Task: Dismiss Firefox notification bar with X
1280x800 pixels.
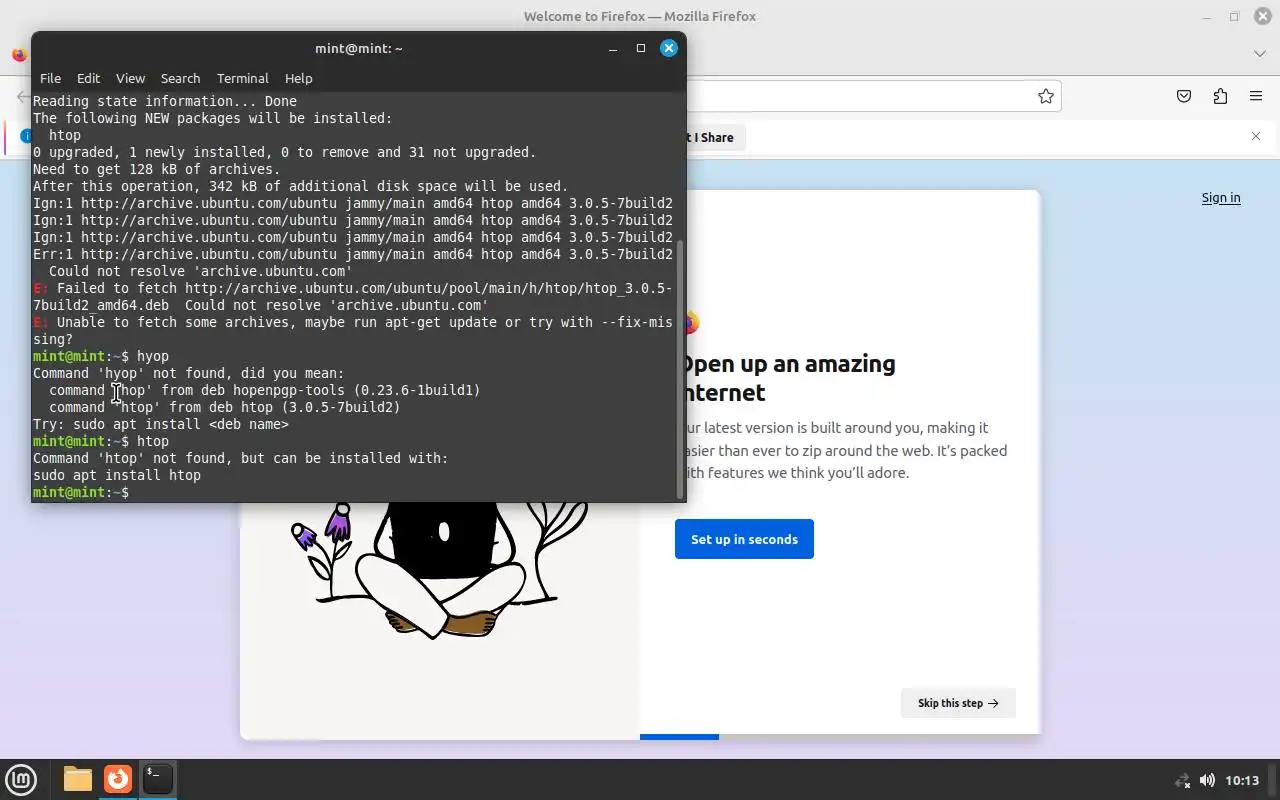Action: coord(1256,136)
